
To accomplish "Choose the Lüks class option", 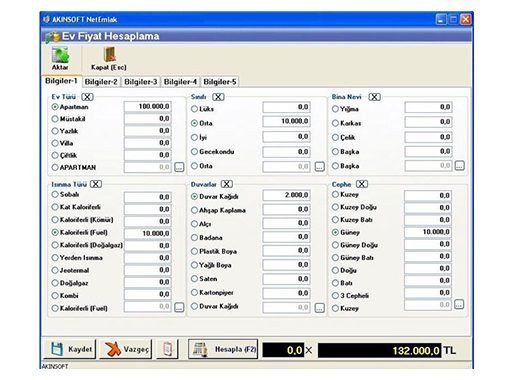I will coord(195,109).
